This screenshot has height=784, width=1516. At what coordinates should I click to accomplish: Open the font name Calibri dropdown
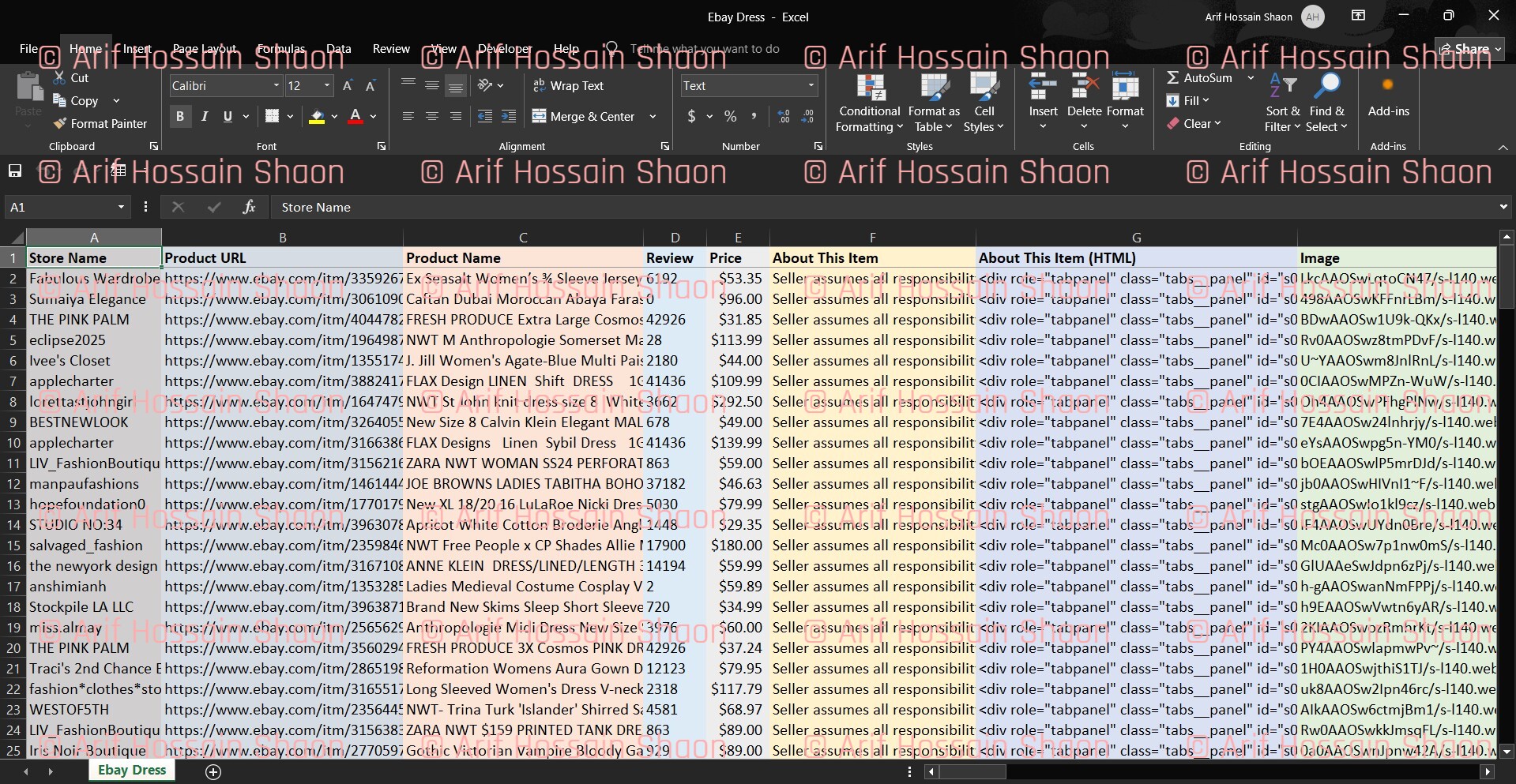pos(276,86)
